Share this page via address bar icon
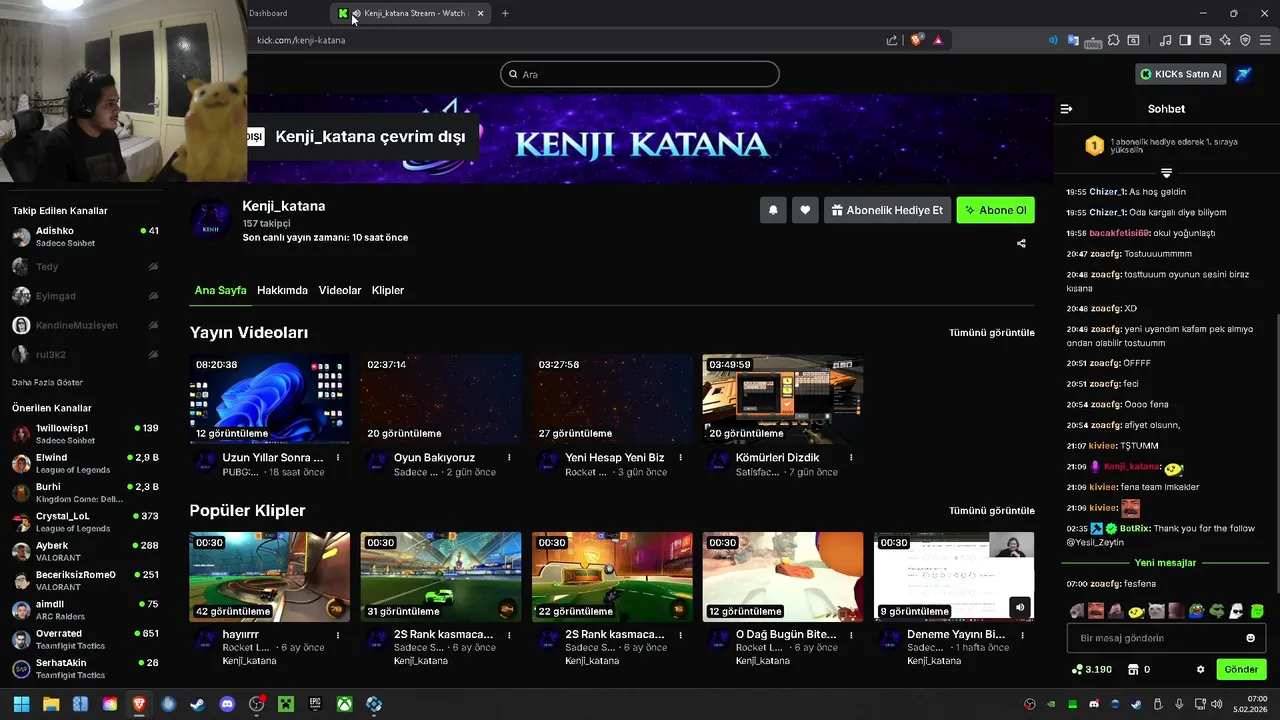The height and width of the screenshot is (720, 1280). [x=891, y=40]
